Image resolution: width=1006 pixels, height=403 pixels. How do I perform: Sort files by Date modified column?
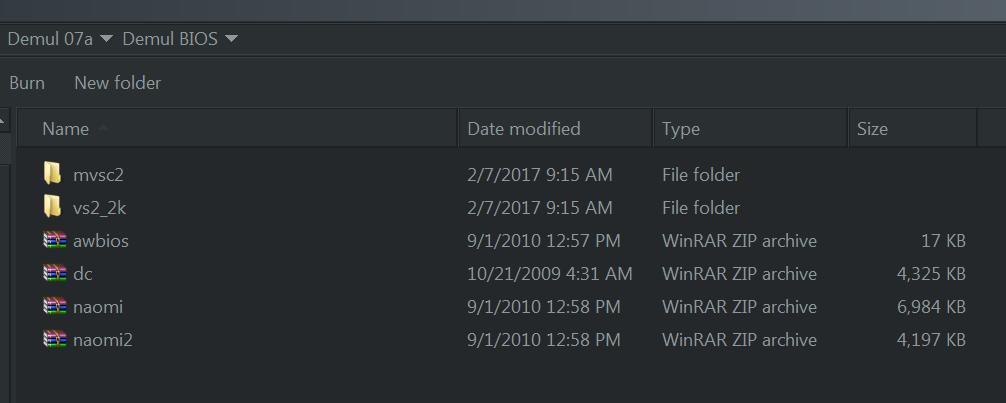pos(556,128)
